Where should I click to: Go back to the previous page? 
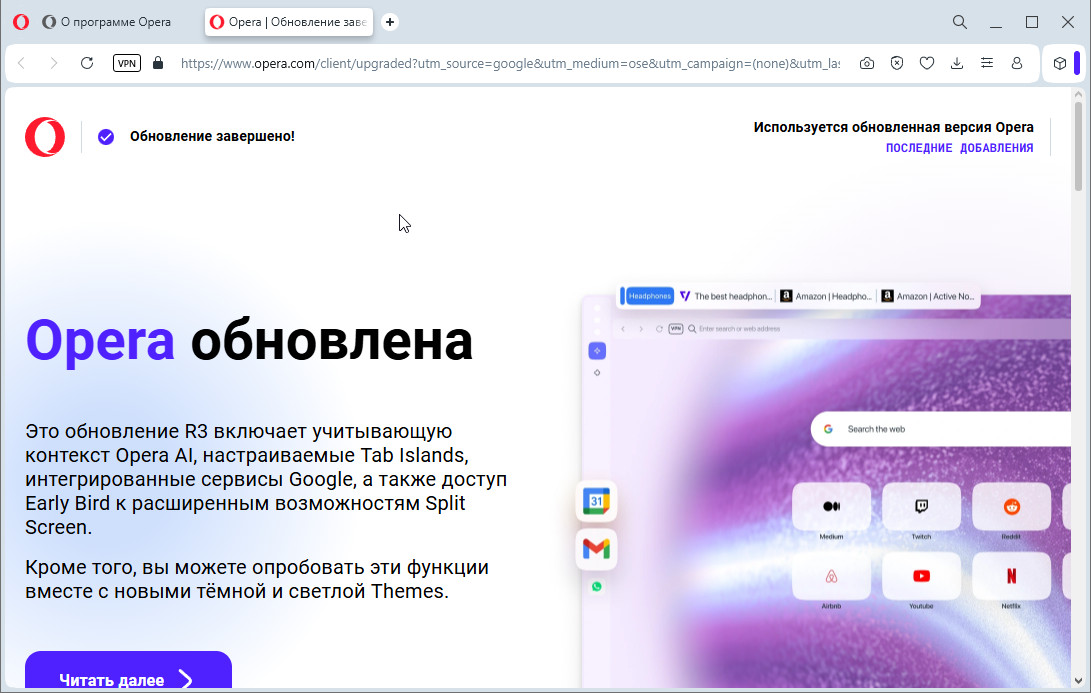point(22,63)
